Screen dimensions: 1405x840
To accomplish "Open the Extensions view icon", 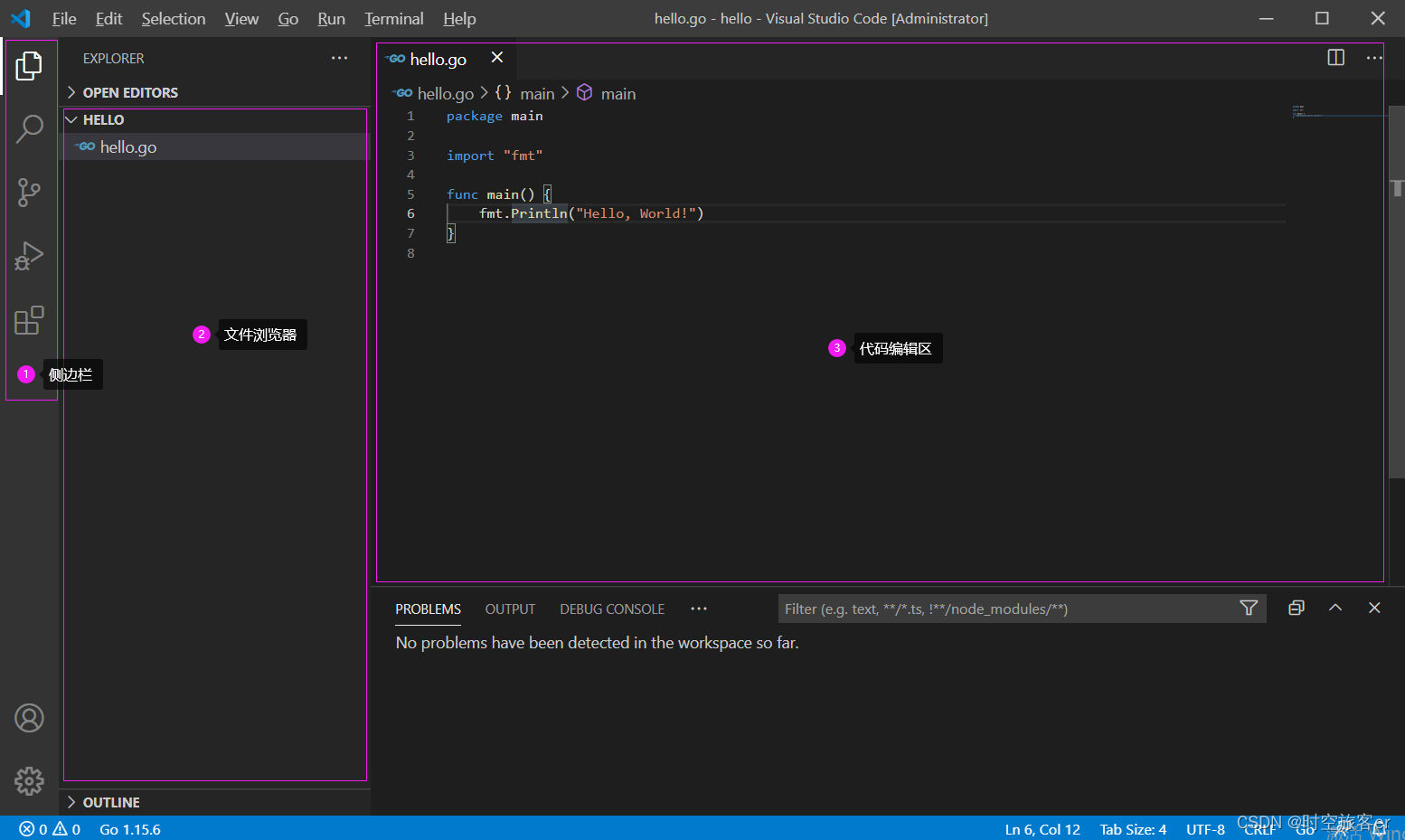I will pyautogui.click(x=29, y=320).
